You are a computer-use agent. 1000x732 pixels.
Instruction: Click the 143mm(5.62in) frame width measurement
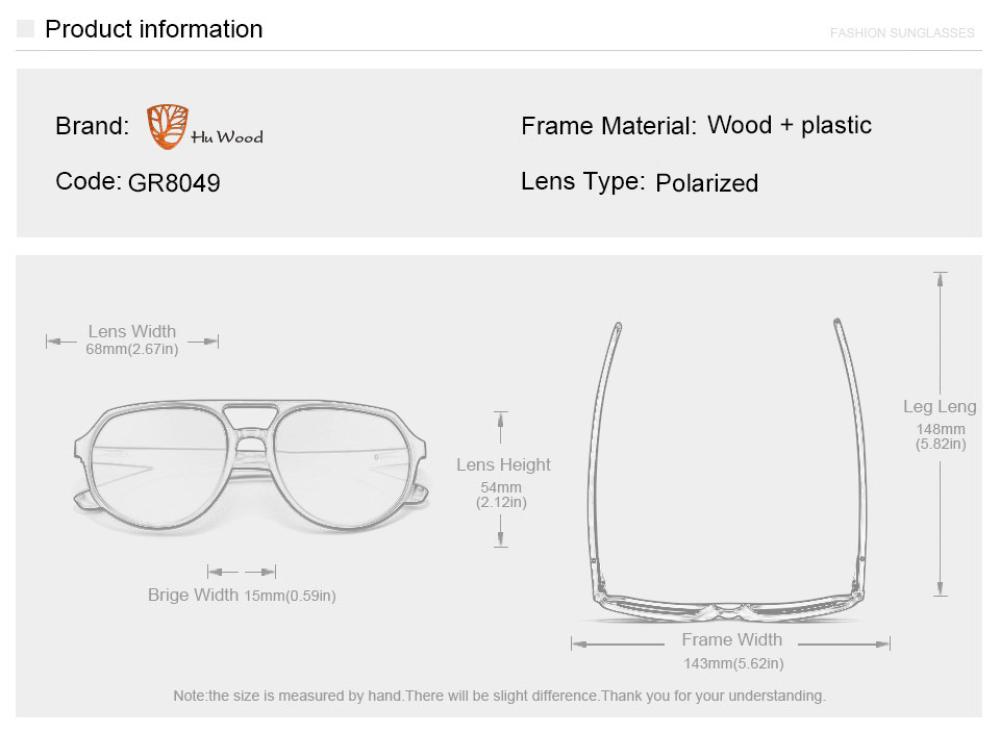(732, 663)
